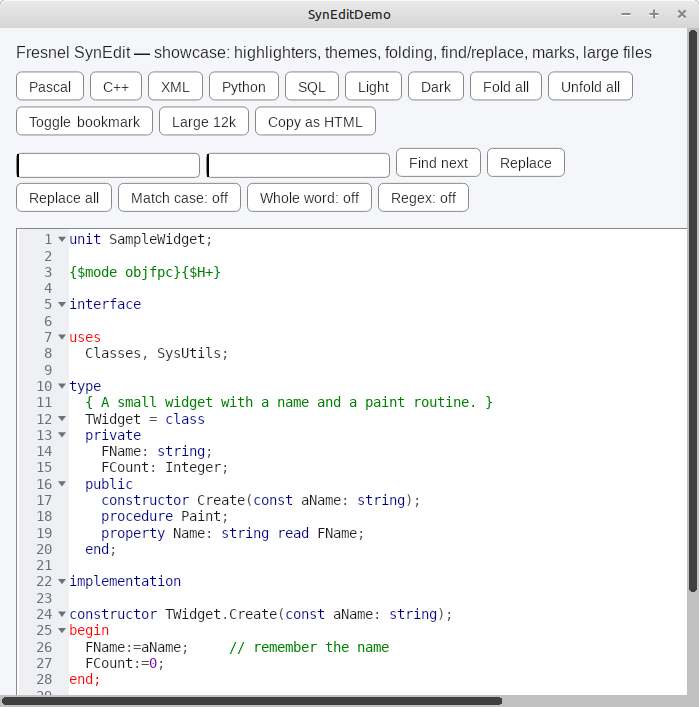Click the Replace button

click(x=525, y=162)
